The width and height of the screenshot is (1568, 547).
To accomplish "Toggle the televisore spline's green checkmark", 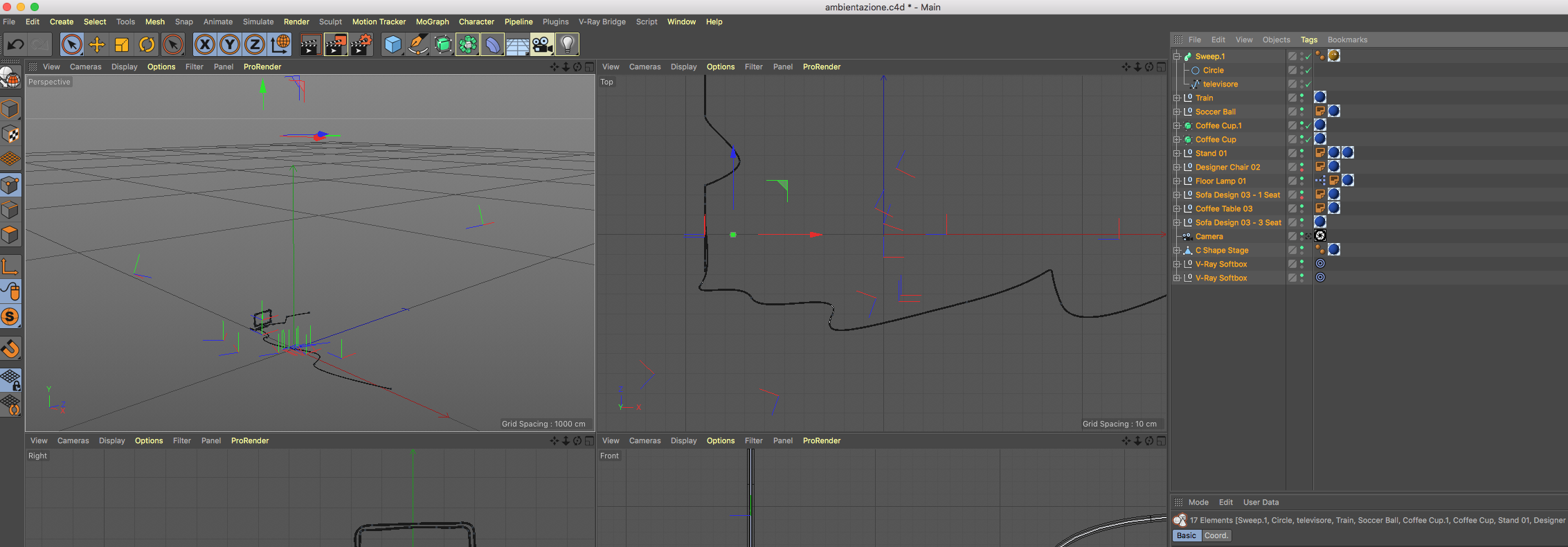I will point(1308,84).
